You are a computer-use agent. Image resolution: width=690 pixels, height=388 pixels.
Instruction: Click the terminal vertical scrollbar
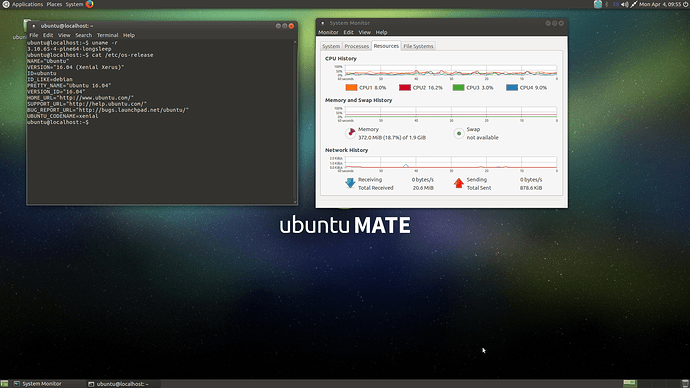tap(295, 122)
